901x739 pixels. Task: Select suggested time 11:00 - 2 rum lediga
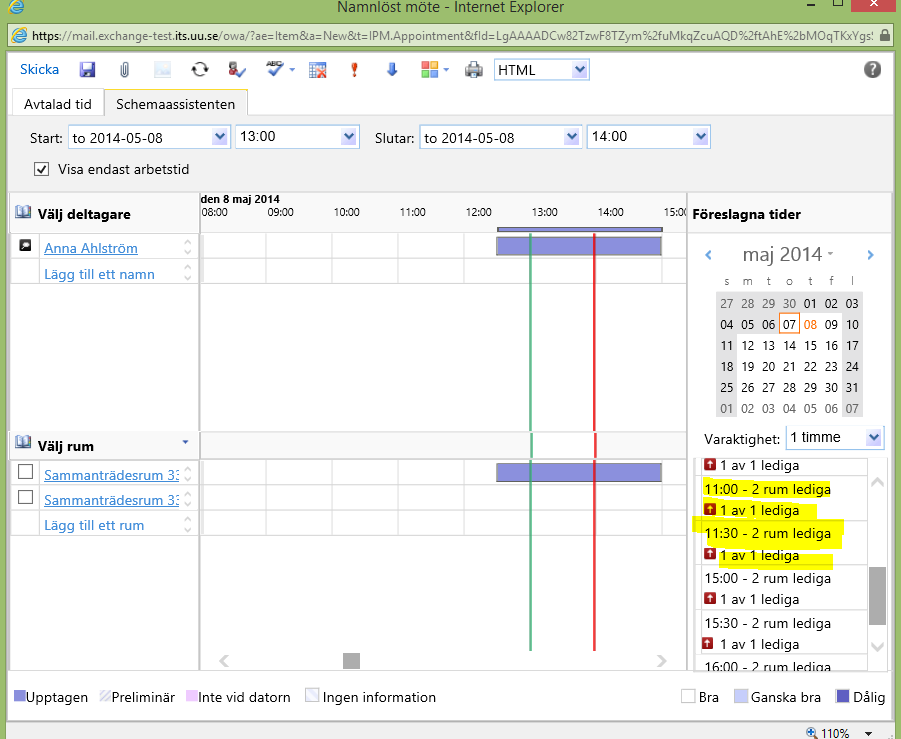pos(767,490)
